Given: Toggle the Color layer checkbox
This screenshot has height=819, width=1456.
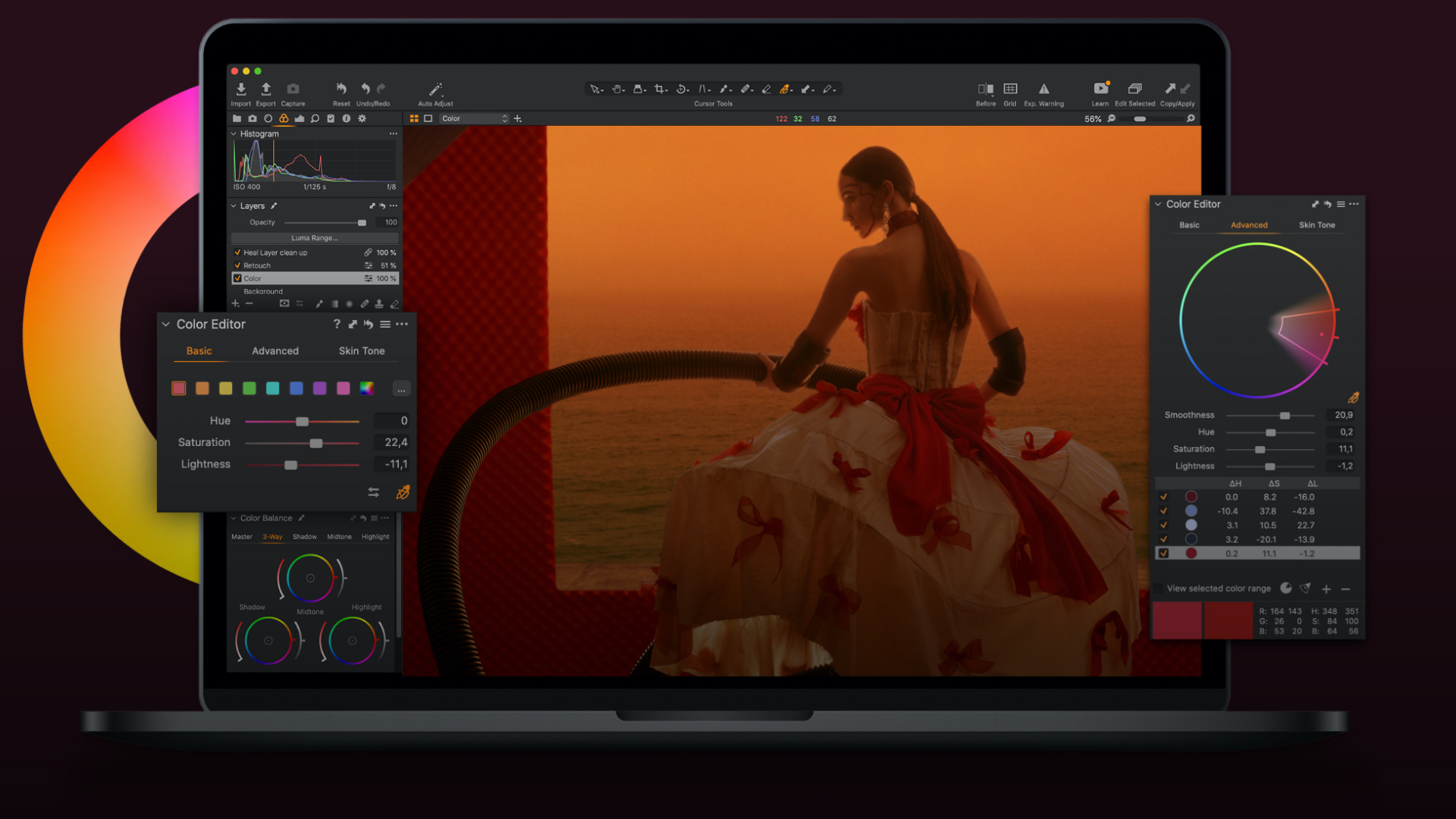Looking at the screenshot, I should coord(237,278).
